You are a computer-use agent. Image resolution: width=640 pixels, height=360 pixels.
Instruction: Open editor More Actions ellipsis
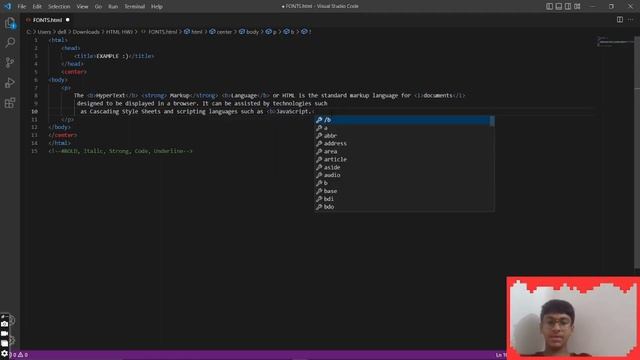coord(631,20)
